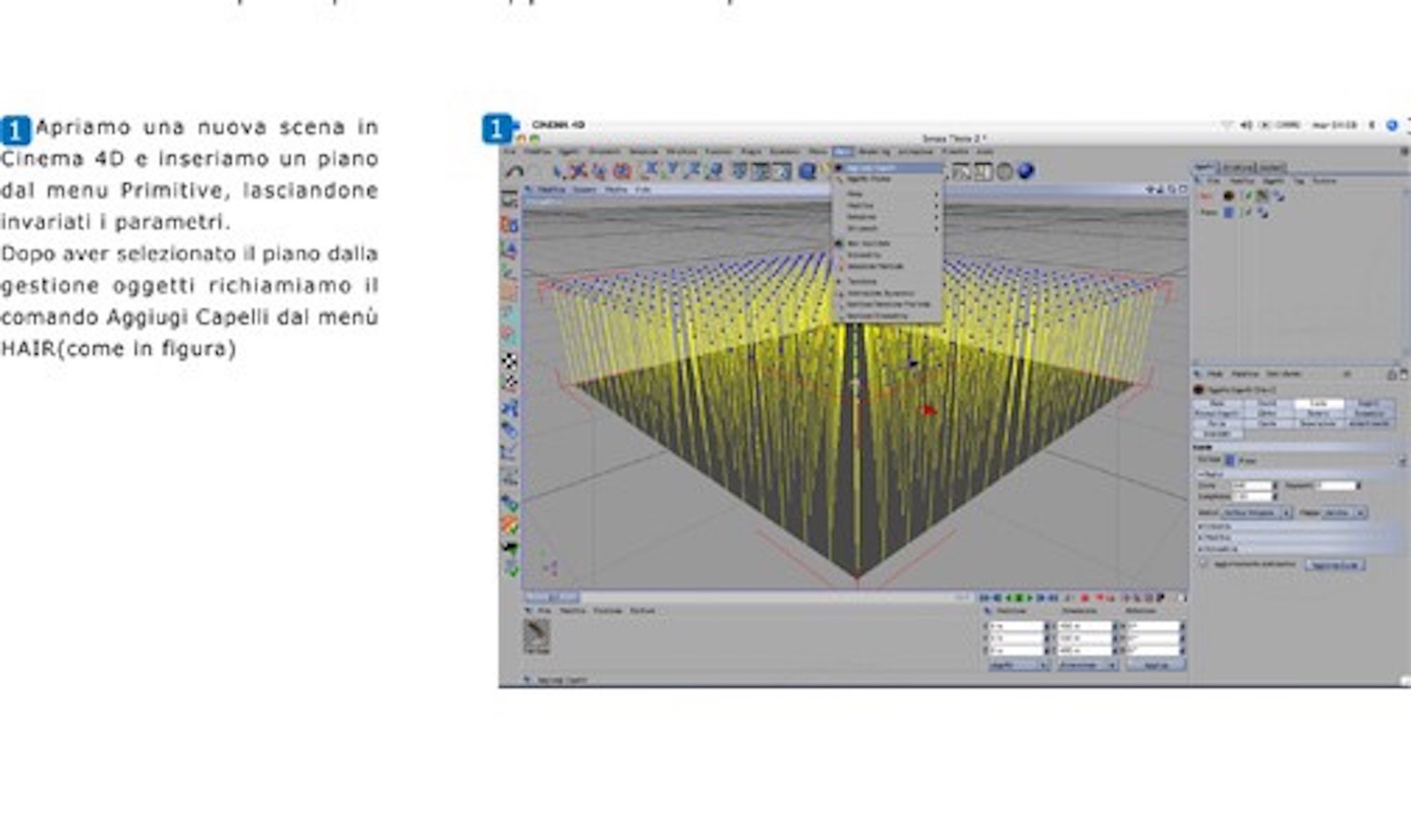1411x840 pixels.
Task: Select the Piano object in the object manager
Action: [1209, 212]
